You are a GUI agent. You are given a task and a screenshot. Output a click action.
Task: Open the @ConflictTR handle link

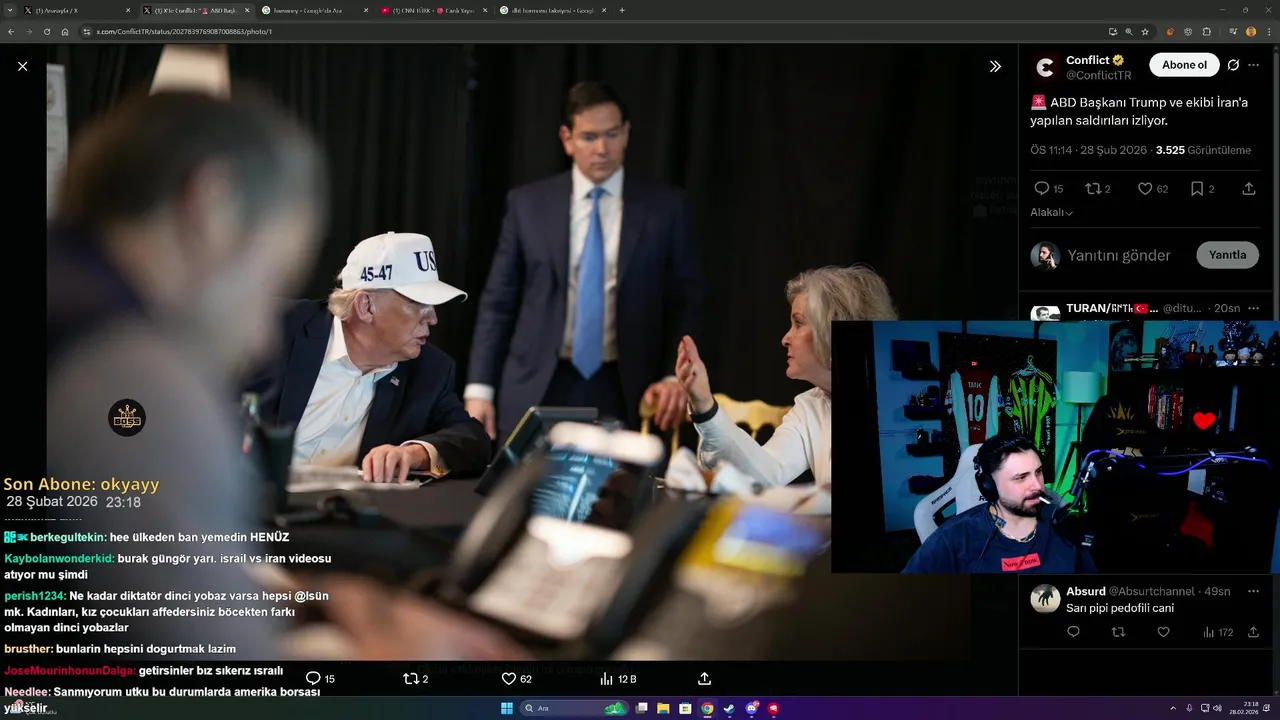click(x=1098, y=75)
